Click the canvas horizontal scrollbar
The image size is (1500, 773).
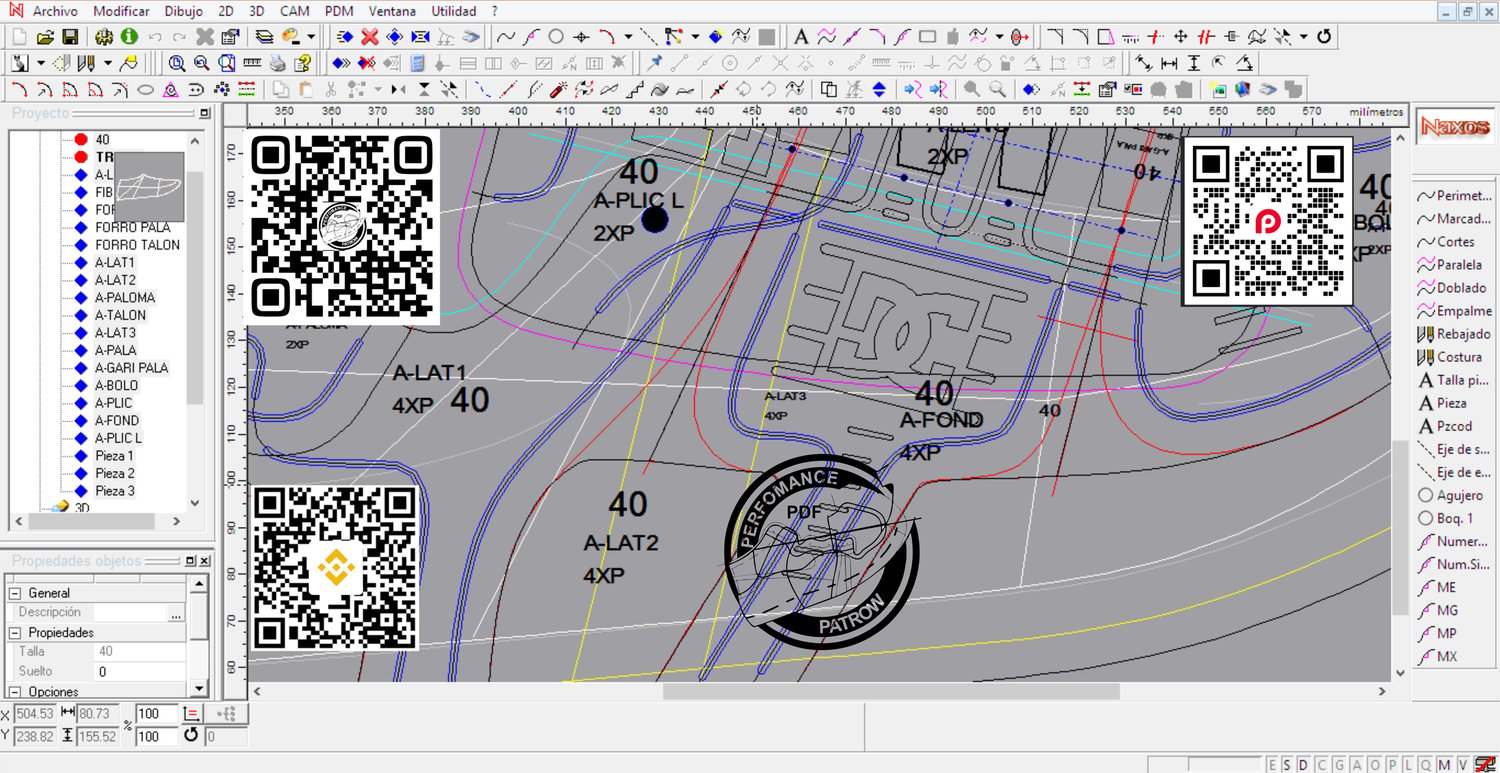(891, 691)
